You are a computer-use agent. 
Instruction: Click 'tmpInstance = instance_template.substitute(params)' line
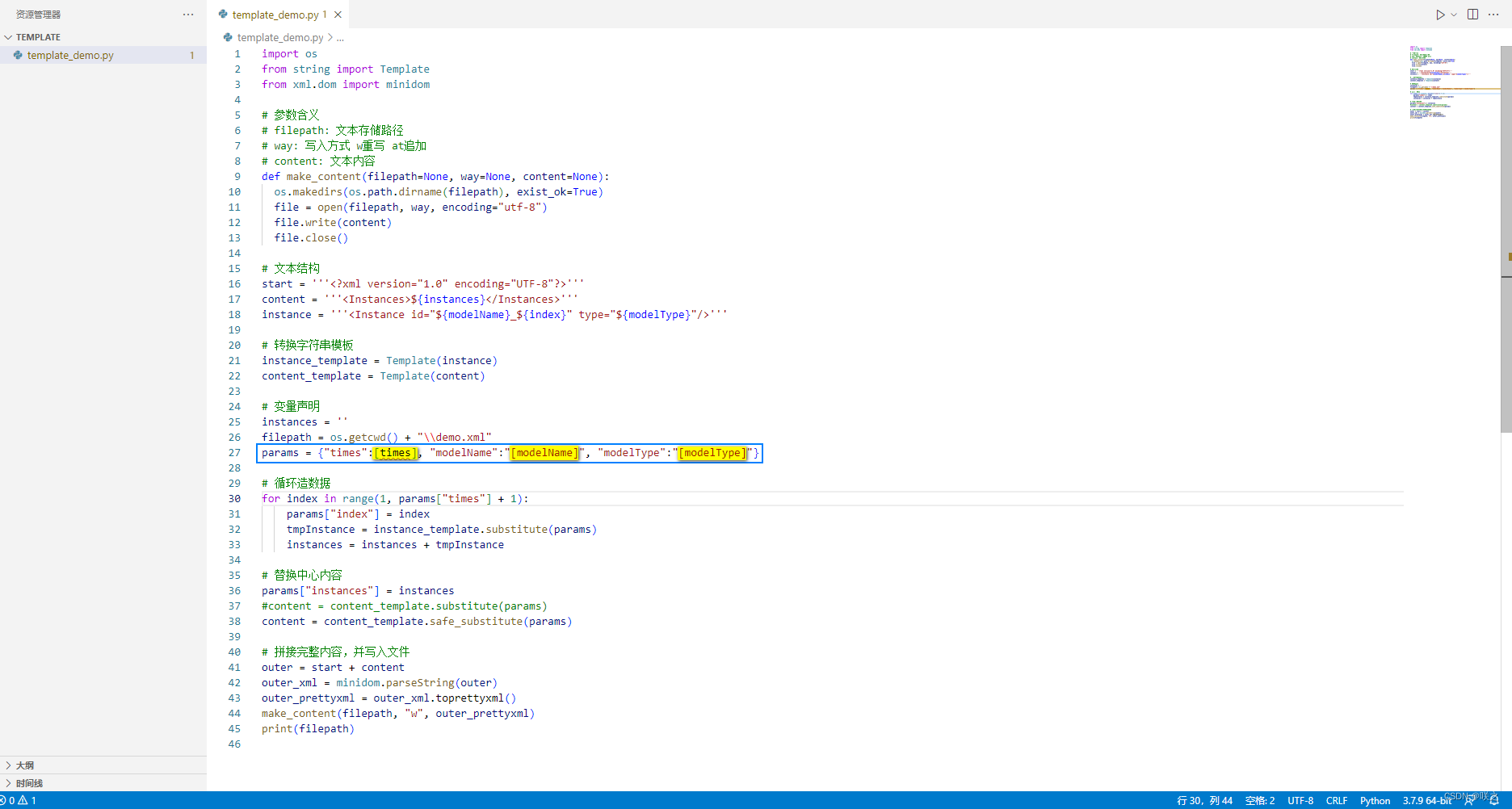click(x=442, y=529)
